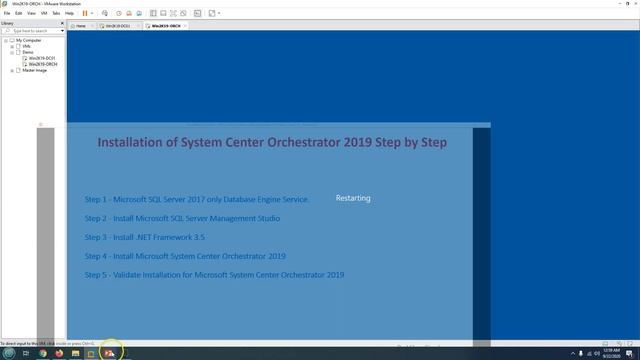Switch to the Win2K19-DC01 tab

[118, 26]
